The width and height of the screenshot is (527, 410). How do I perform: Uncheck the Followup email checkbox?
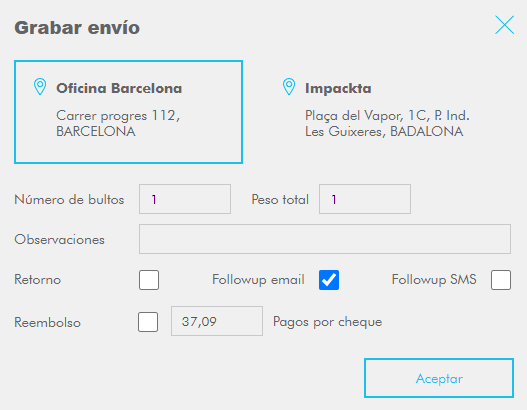[329, 280]
